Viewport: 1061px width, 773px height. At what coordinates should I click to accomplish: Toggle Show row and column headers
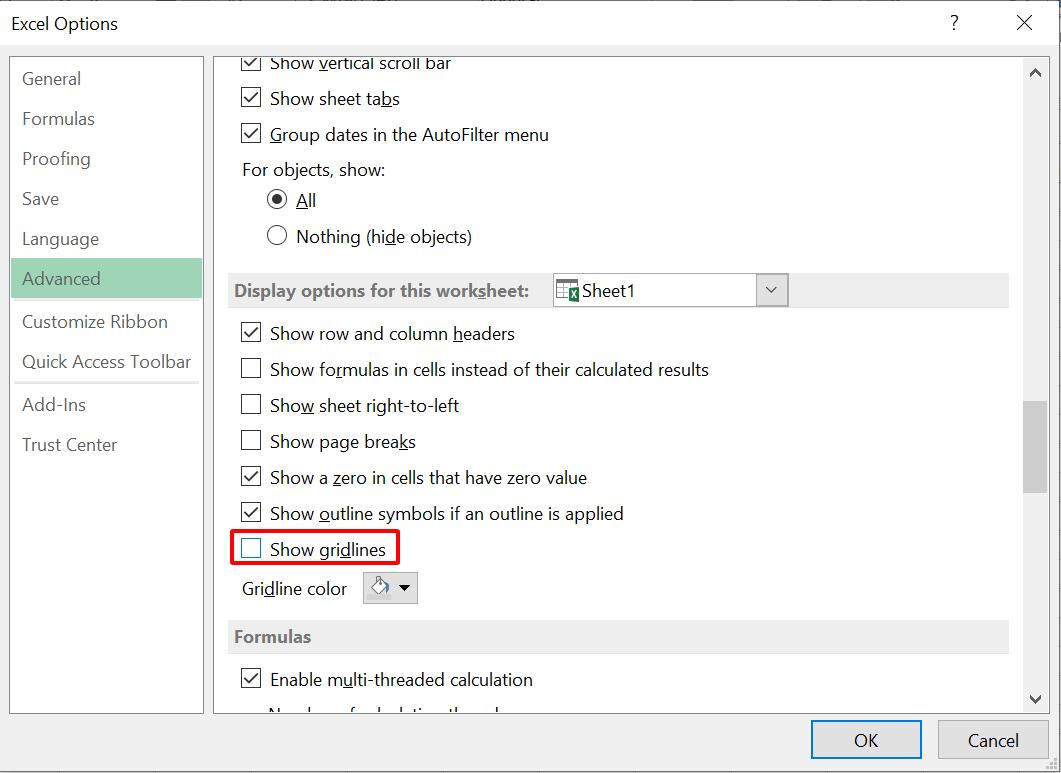click(x=250, y=333)
